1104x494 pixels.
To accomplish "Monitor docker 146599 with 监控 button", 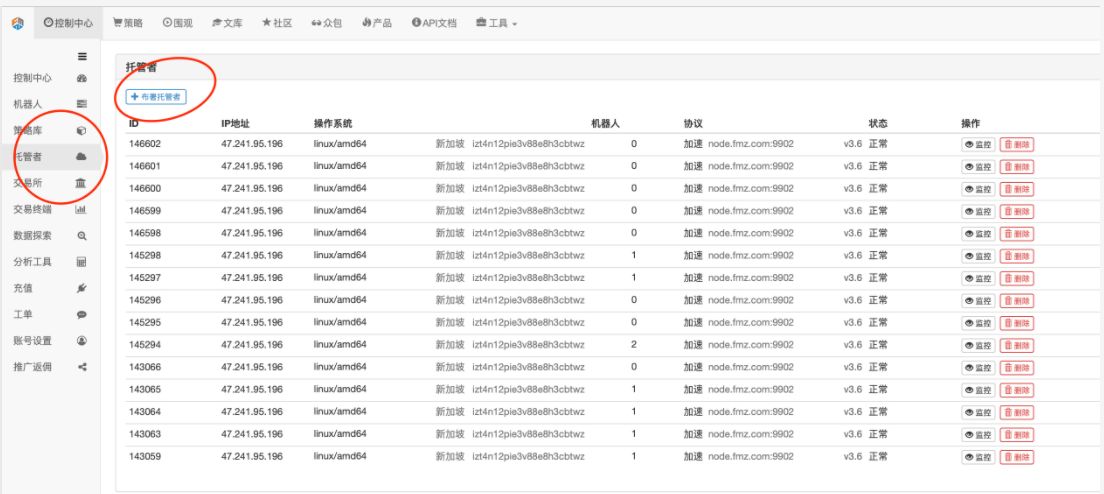I will coord(978,211).
